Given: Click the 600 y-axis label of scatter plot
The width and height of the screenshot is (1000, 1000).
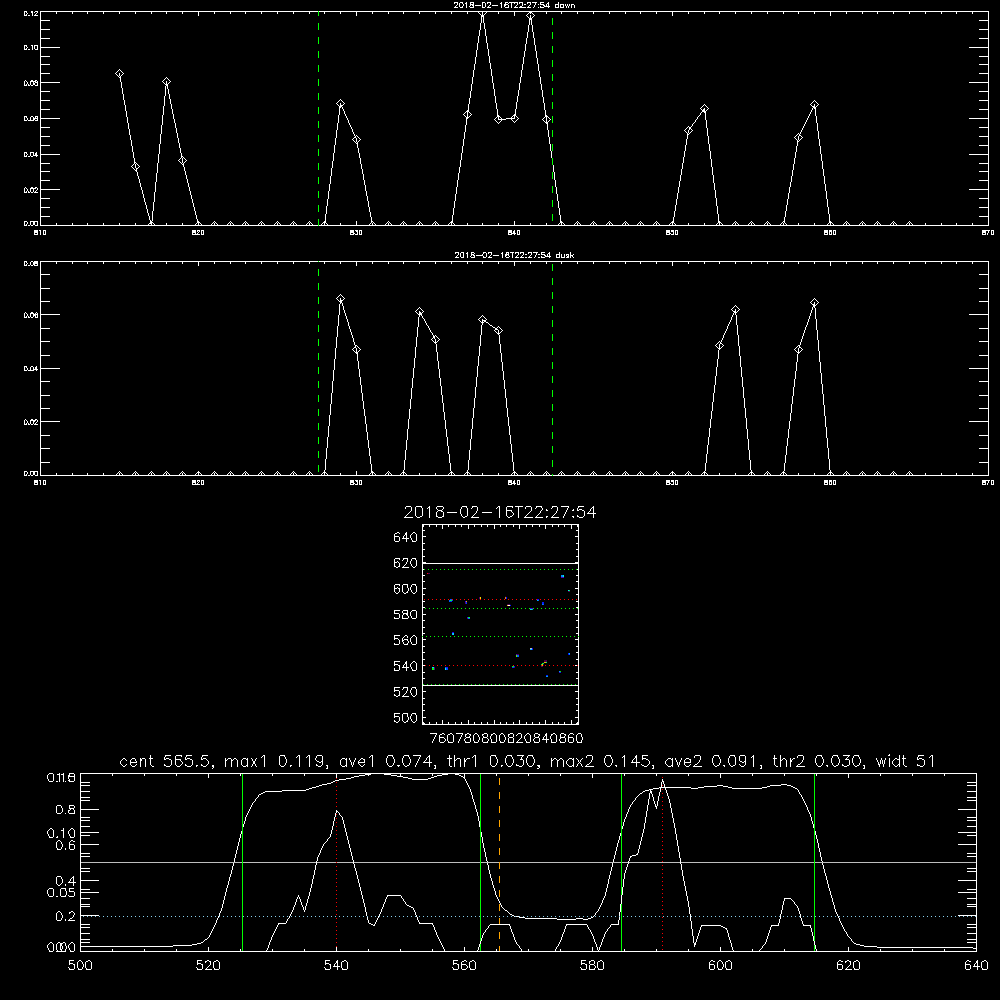Looking at the screenshot, I should [x=406, y=589].
